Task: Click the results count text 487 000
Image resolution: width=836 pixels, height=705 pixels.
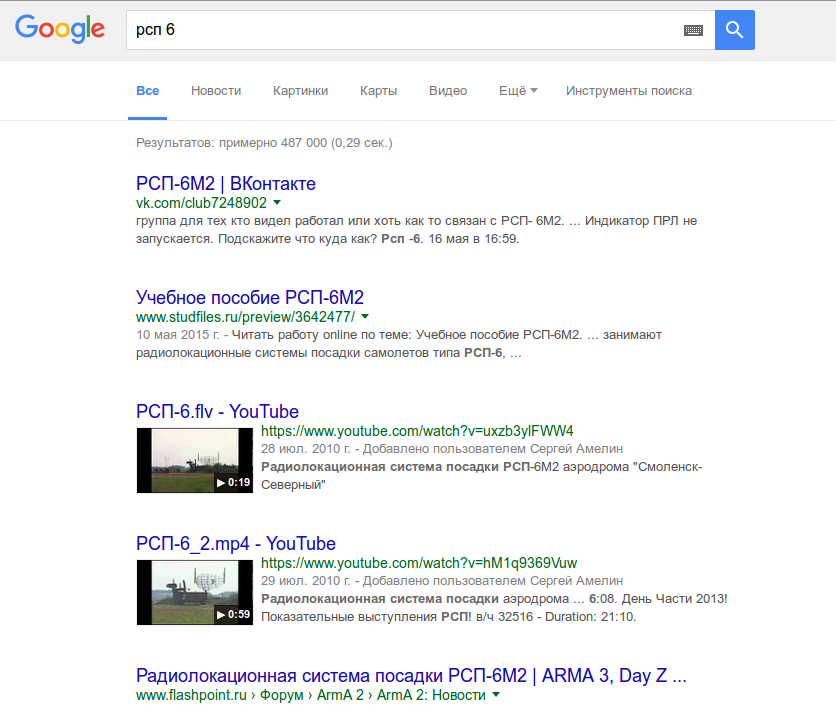Action: (264, 143)
